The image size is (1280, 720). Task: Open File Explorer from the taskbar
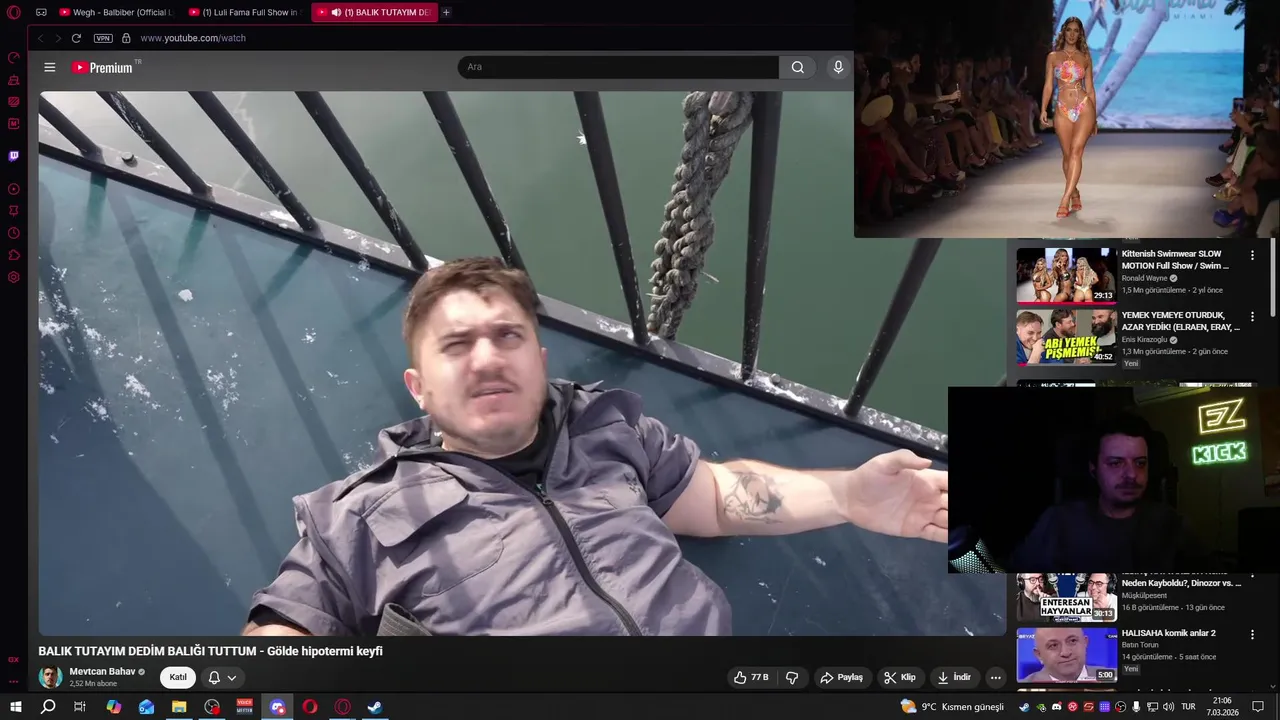pos(179,707)
